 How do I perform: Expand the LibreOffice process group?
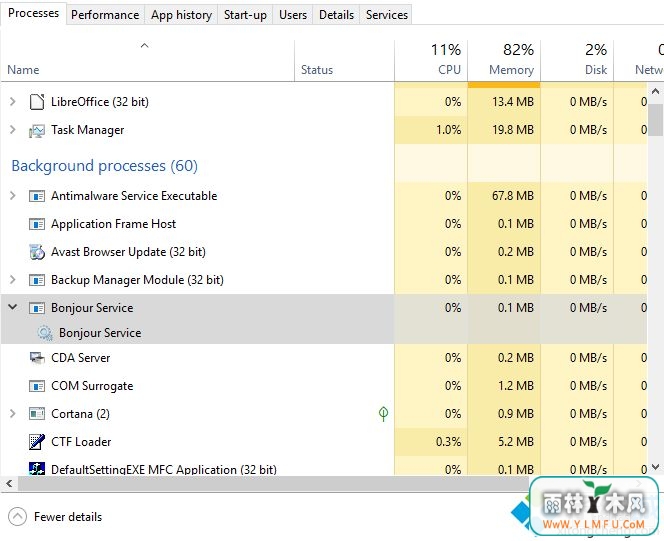click(x=13, y=102)
